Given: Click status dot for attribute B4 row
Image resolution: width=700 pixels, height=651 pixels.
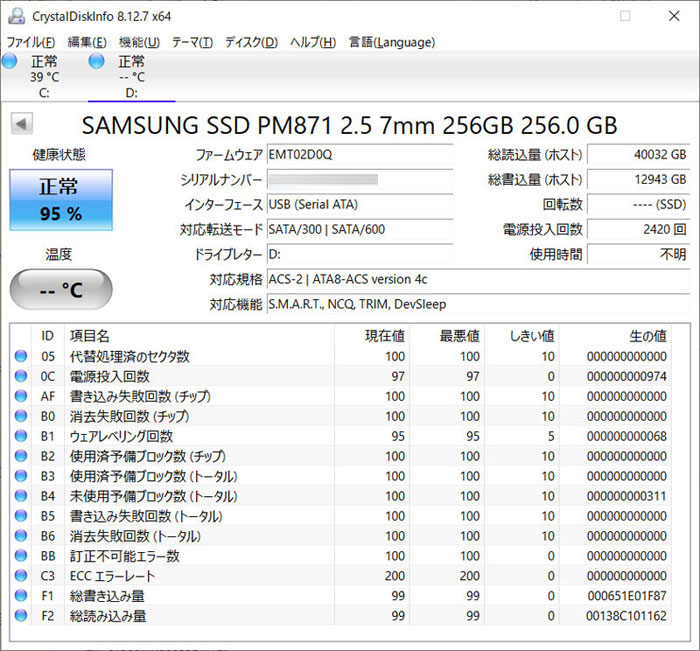Looking at the screenshot, I should coord(21,496).
